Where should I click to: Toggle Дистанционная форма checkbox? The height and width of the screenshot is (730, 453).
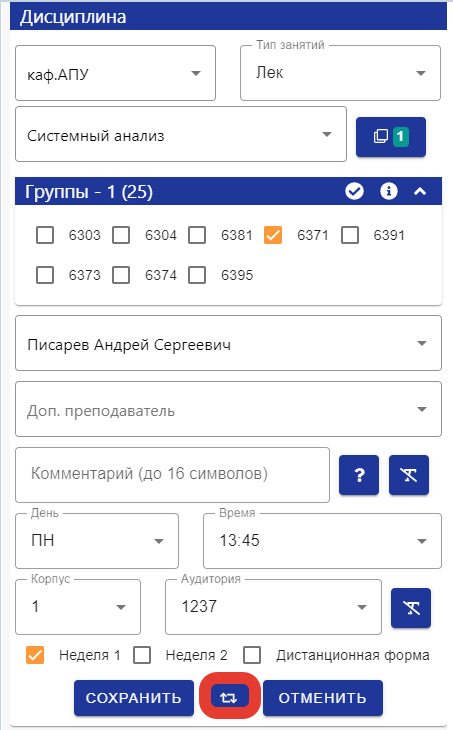(x=252, y=655)
